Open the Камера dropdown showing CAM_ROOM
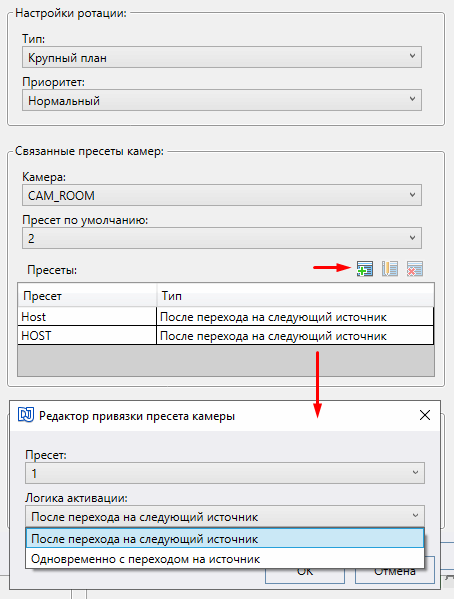454x599 pixels. (x=222, y=195)
